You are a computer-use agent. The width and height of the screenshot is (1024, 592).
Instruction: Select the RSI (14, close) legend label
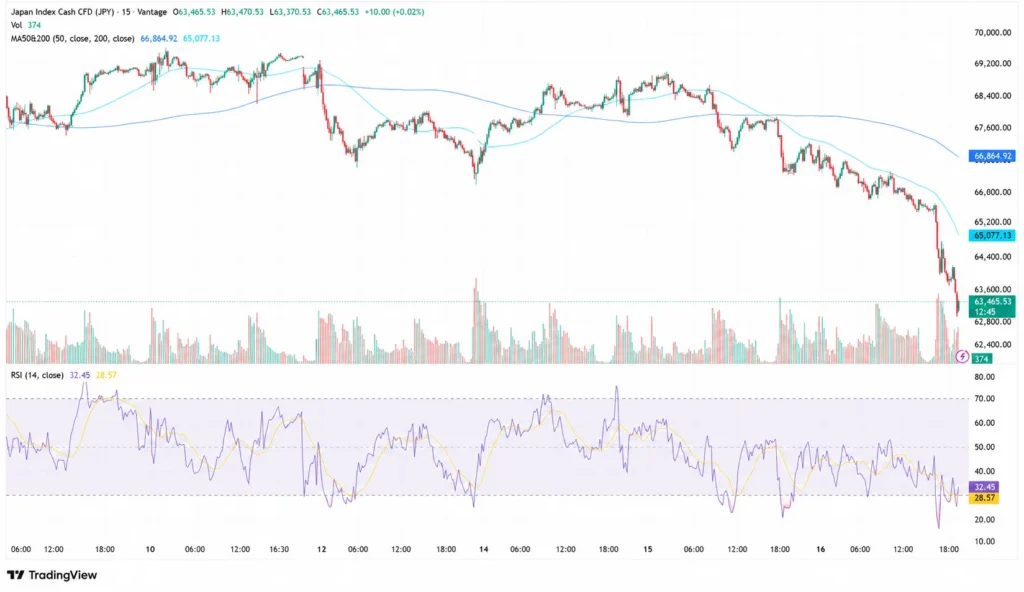click(x=37, y=375)
